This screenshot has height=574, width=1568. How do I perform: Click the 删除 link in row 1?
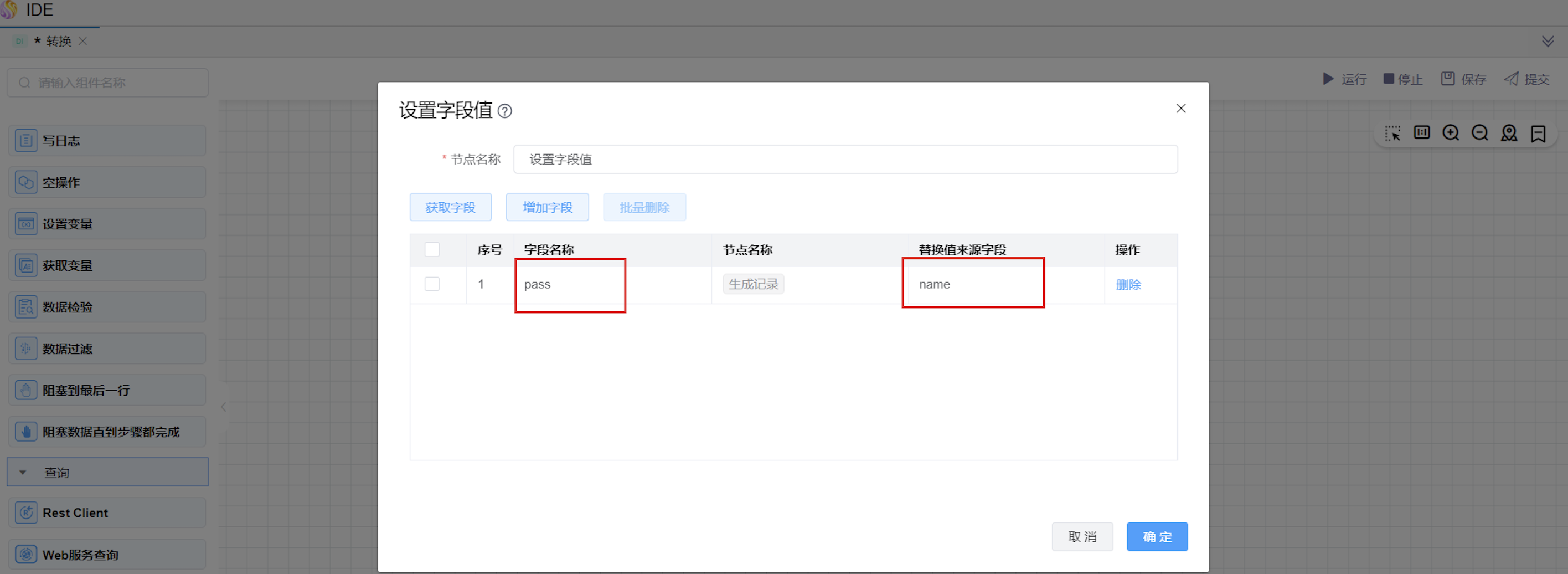click(1127, 285)
